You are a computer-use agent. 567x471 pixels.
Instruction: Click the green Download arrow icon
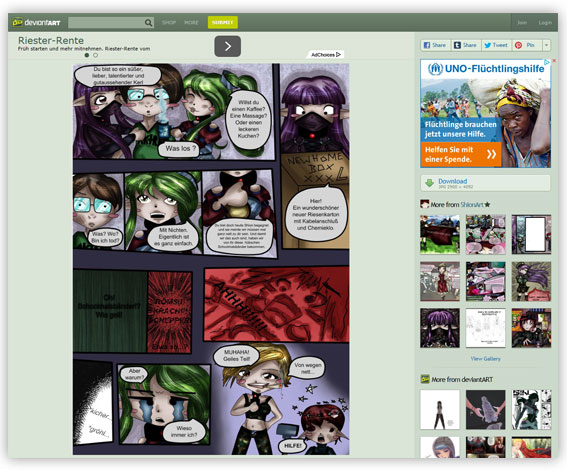[429, 183]
